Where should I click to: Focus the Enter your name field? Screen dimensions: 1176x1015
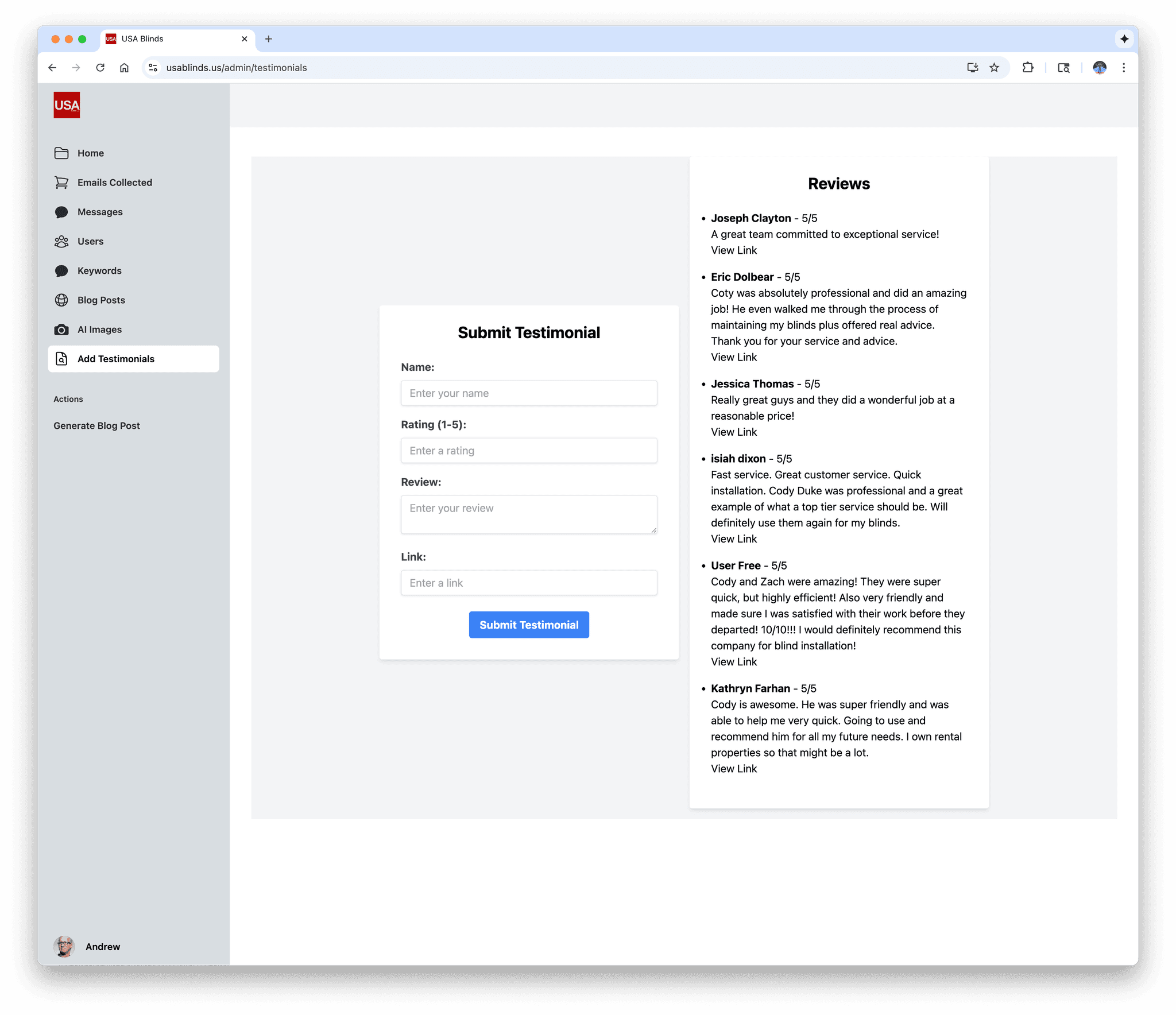point(528,393)
